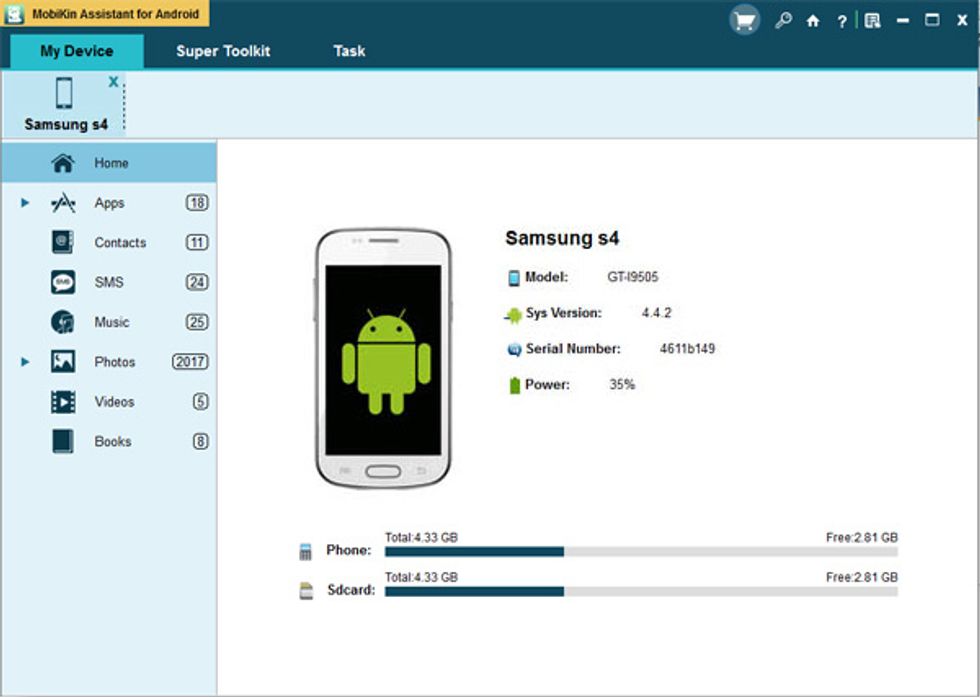Click the Sdcard storage usage bar
Image resolution: width=980 pixels, height=697 pixels.
click(x=640, y=591)
